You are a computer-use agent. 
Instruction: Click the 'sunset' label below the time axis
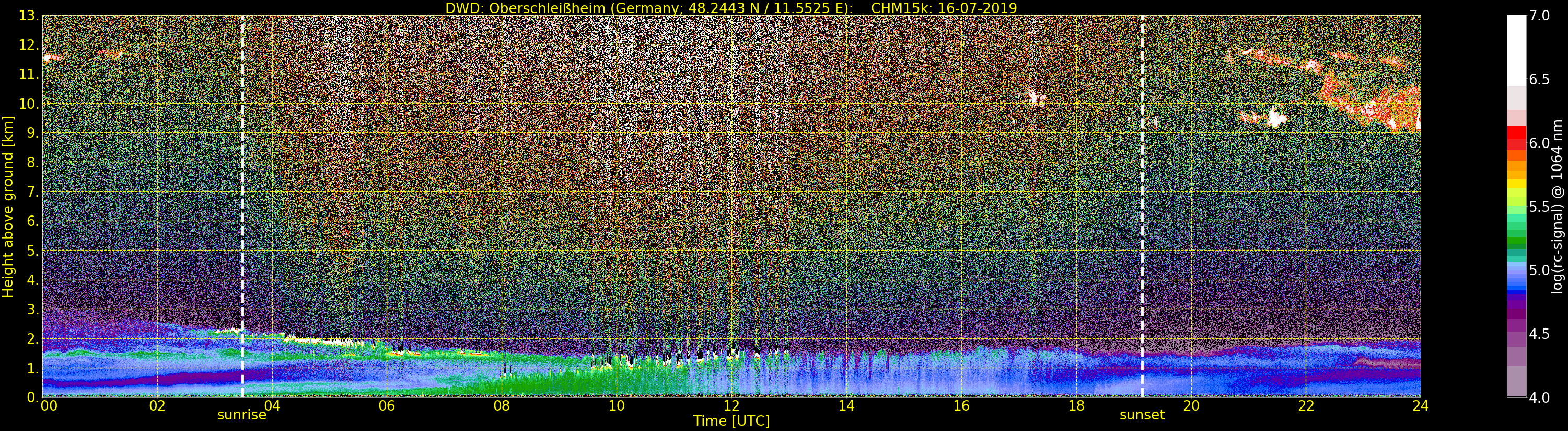(x=1142, y=415)
